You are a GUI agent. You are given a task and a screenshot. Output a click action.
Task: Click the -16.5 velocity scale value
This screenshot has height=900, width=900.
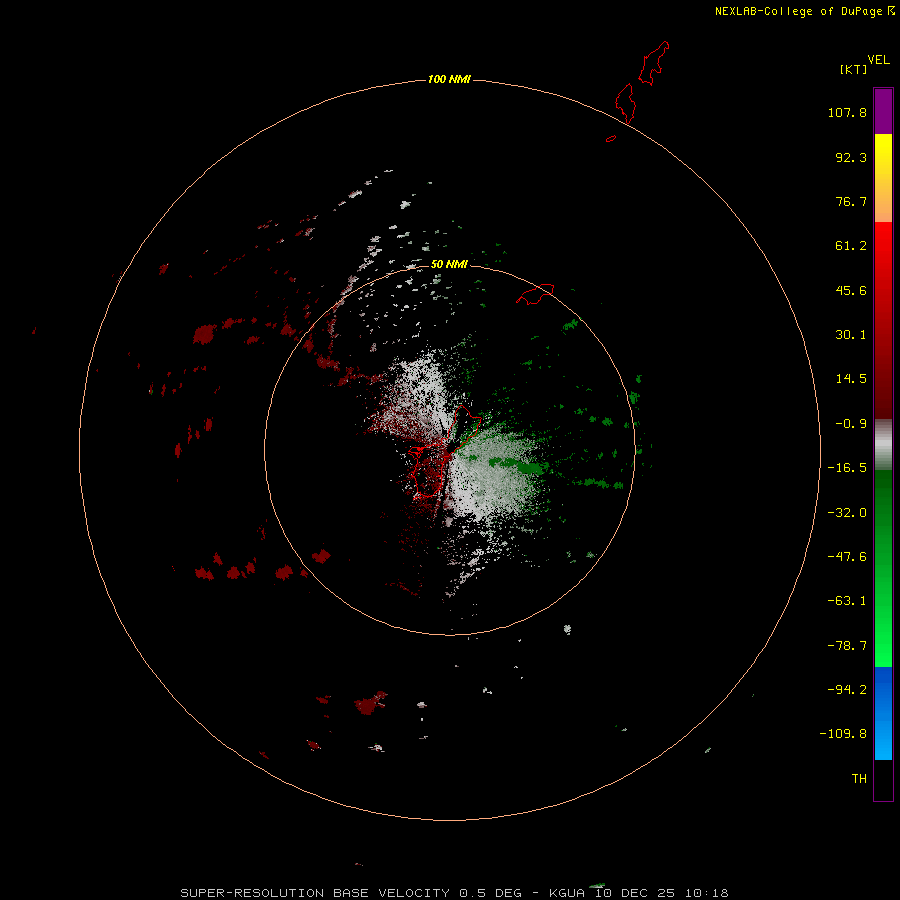pos(847,468)
